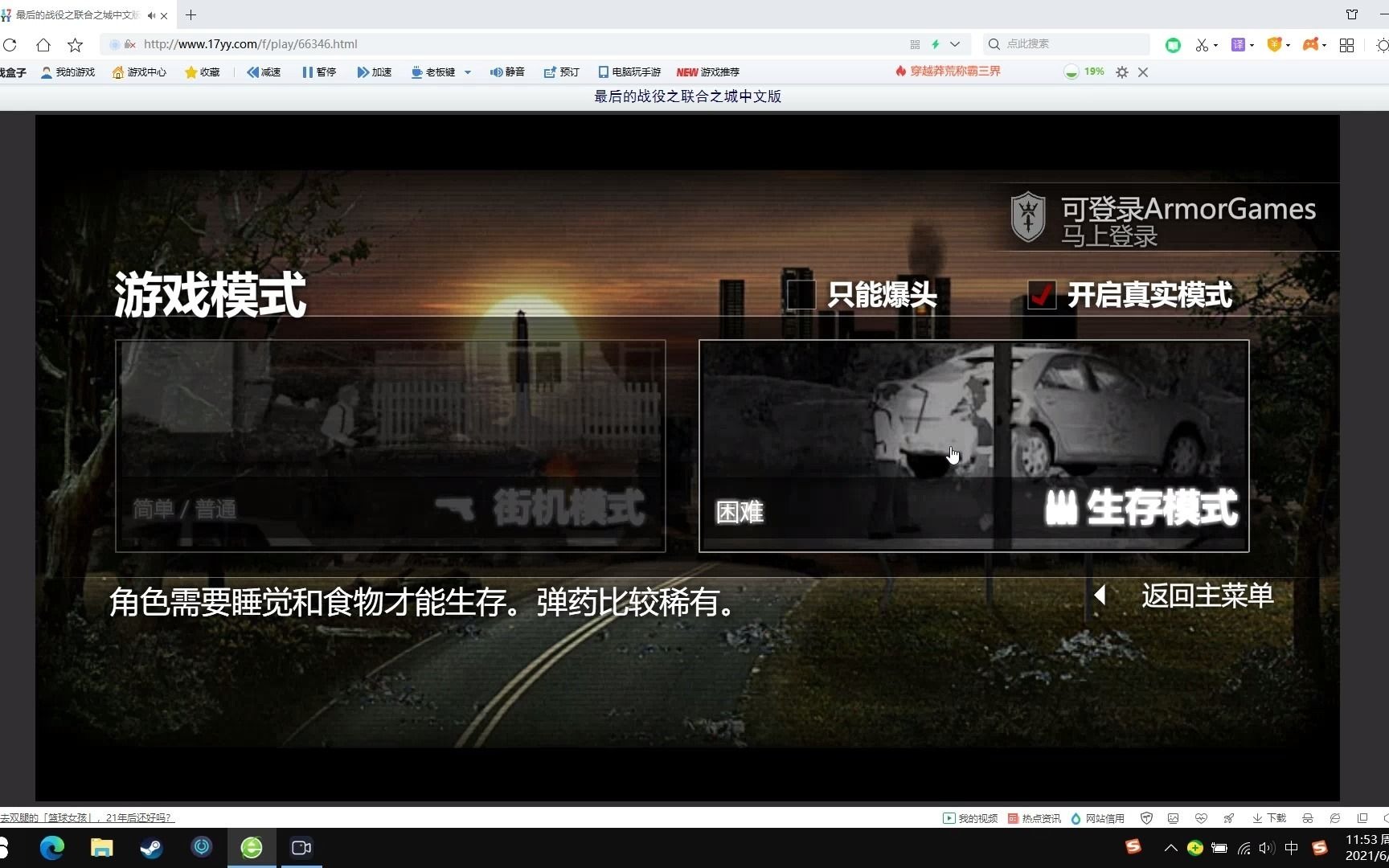Select the 街机模式 arcade mode card

[391, 446]
